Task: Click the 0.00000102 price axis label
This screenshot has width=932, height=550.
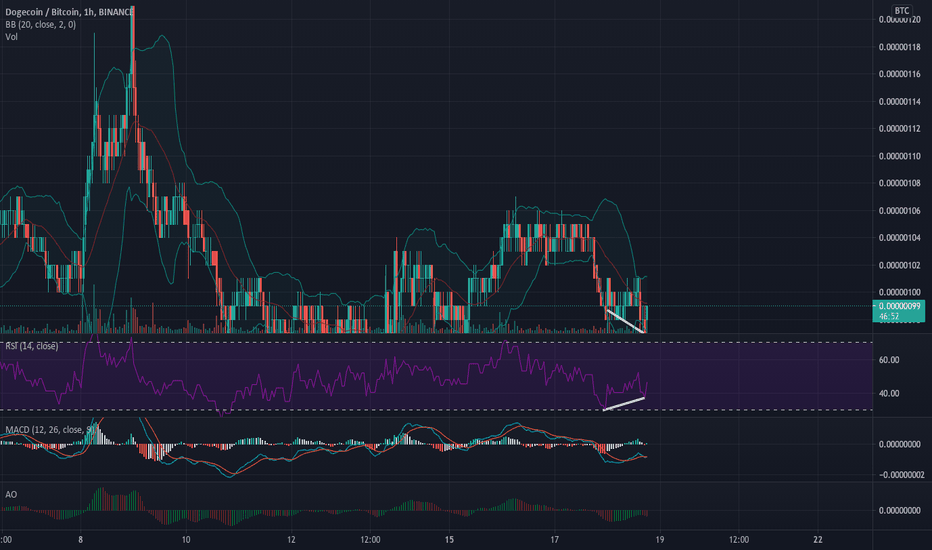Action: 899,265
